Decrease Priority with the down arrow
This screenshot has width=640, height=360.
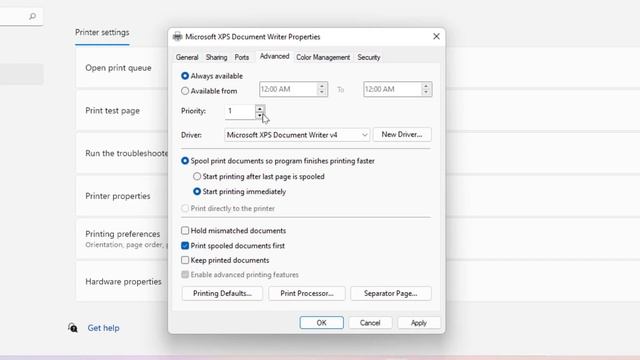[260, 115]
